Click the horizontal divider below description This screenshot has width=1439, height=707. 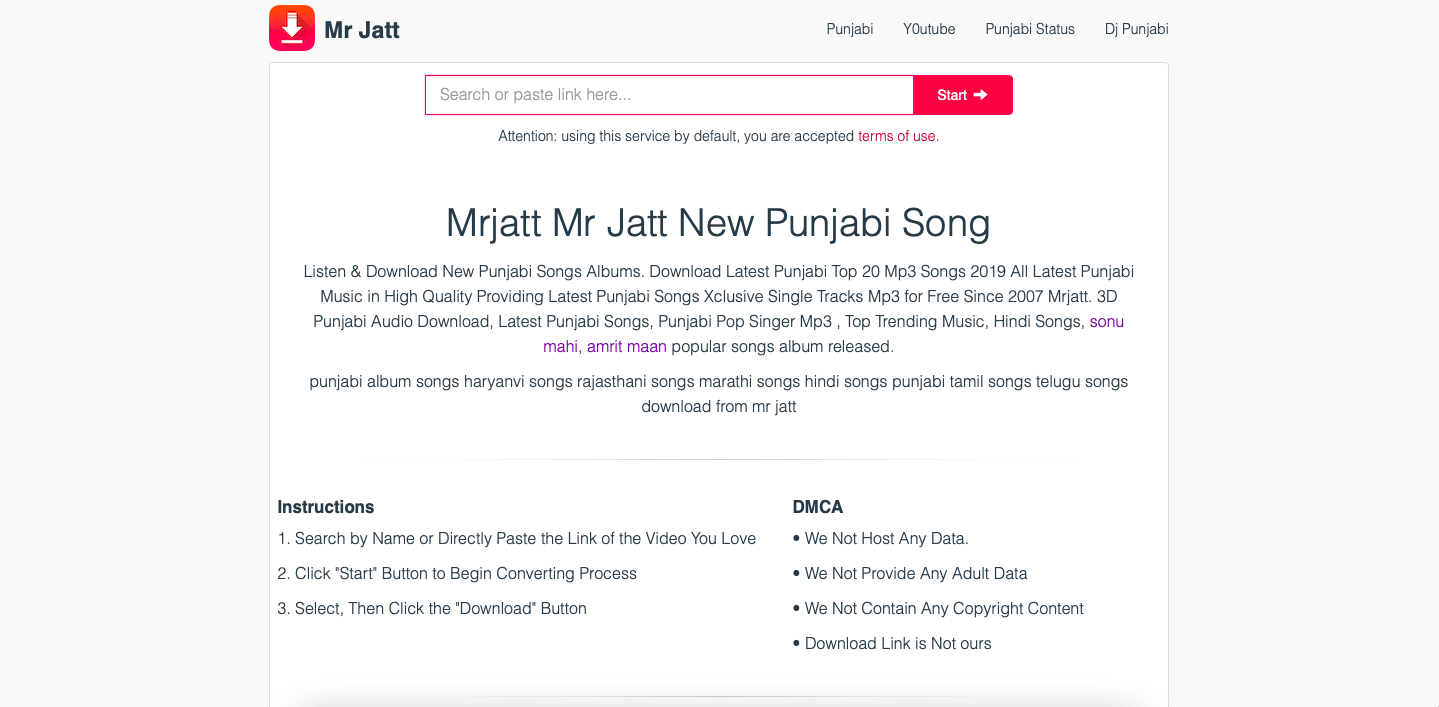(718, 461)
